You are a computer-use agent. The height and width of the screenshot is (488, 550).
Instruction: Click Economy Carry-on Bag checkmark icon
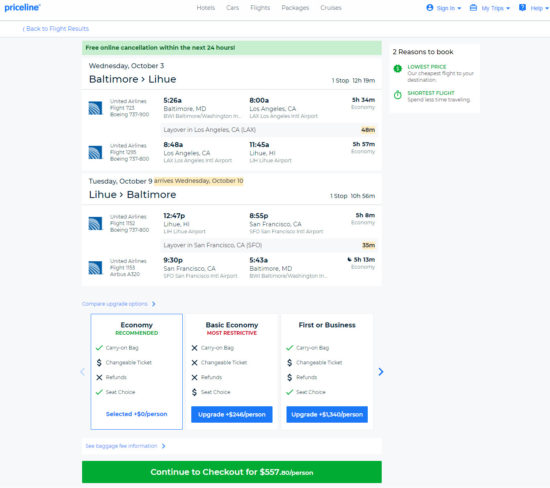coord(99,348)
